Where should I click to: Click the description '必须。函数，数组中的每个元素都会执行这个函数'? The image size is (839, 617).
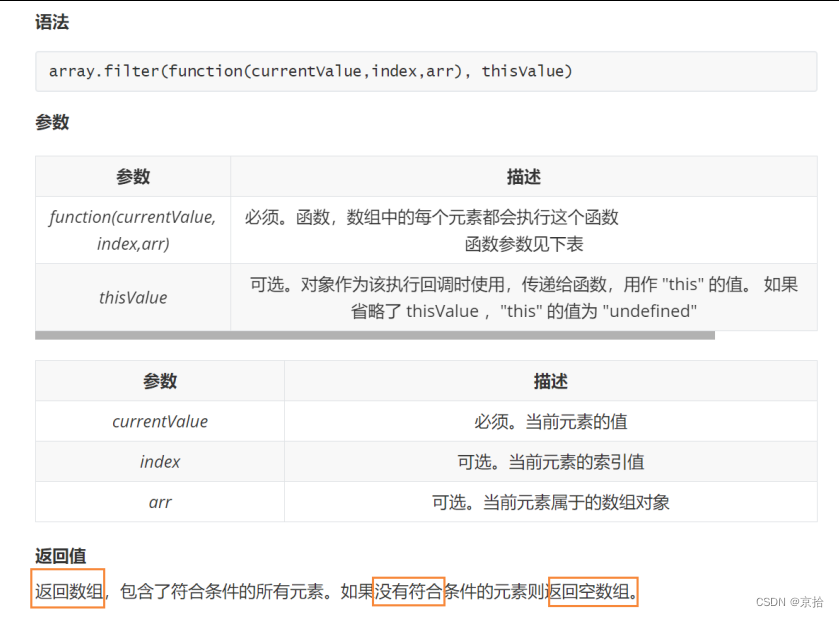(x=431, y=217)
